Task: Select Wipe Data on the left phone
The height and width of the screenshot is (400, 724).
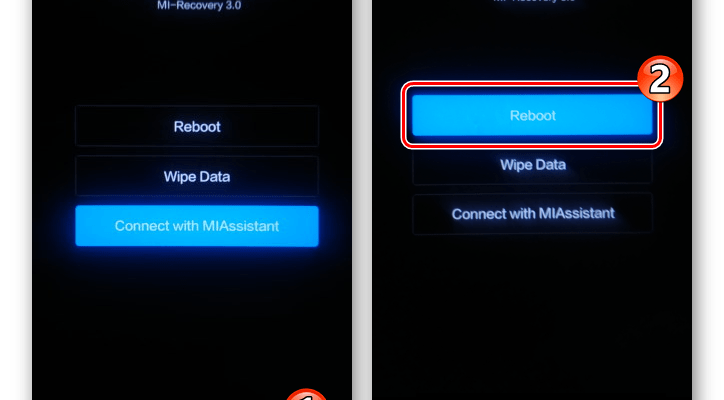Action: pos(197,176)
